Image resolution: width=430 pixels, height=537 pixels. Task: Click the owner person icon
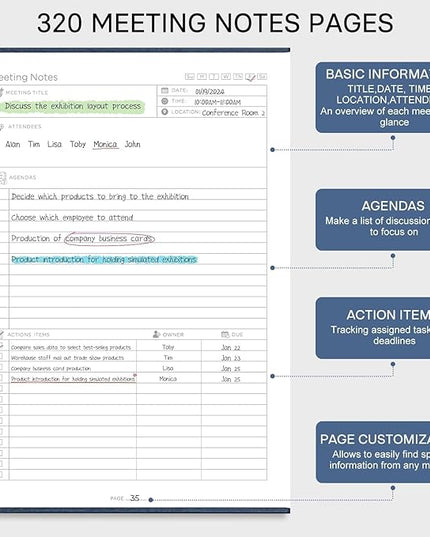pyautogui.click(x=156, y=334)
